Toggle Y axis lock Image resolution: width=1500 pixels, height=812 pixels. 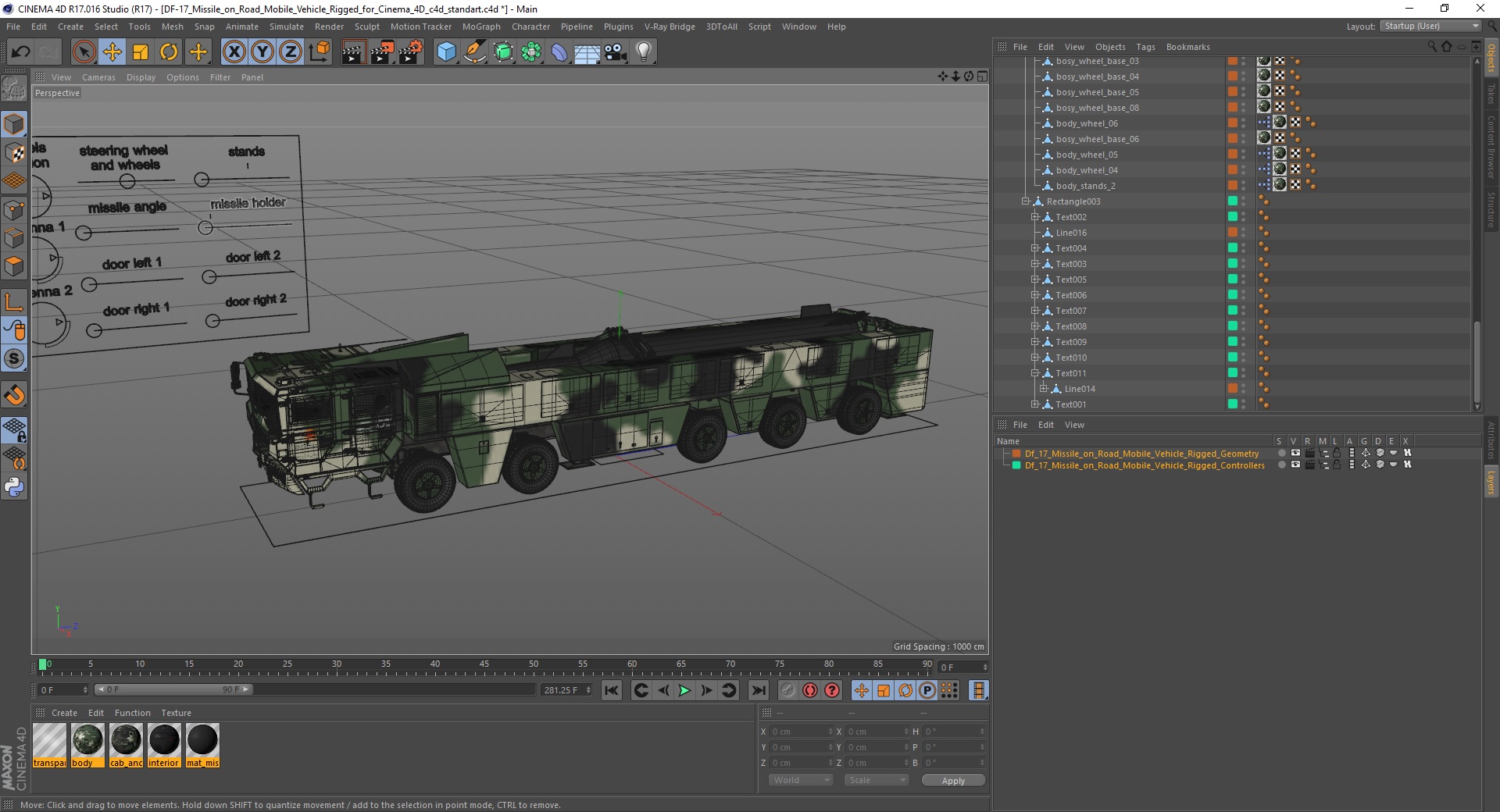(x=262, y=52)
